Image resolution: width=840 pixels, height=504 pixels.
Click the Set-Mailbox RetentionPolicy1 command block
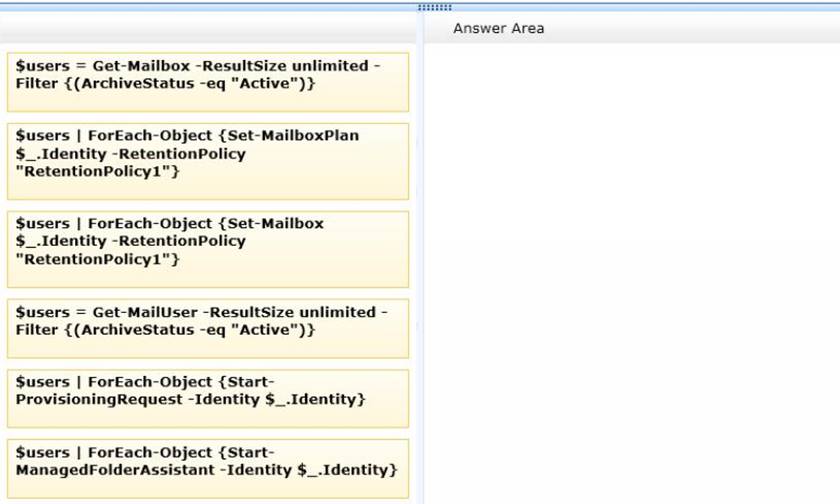tap(207, 249)
